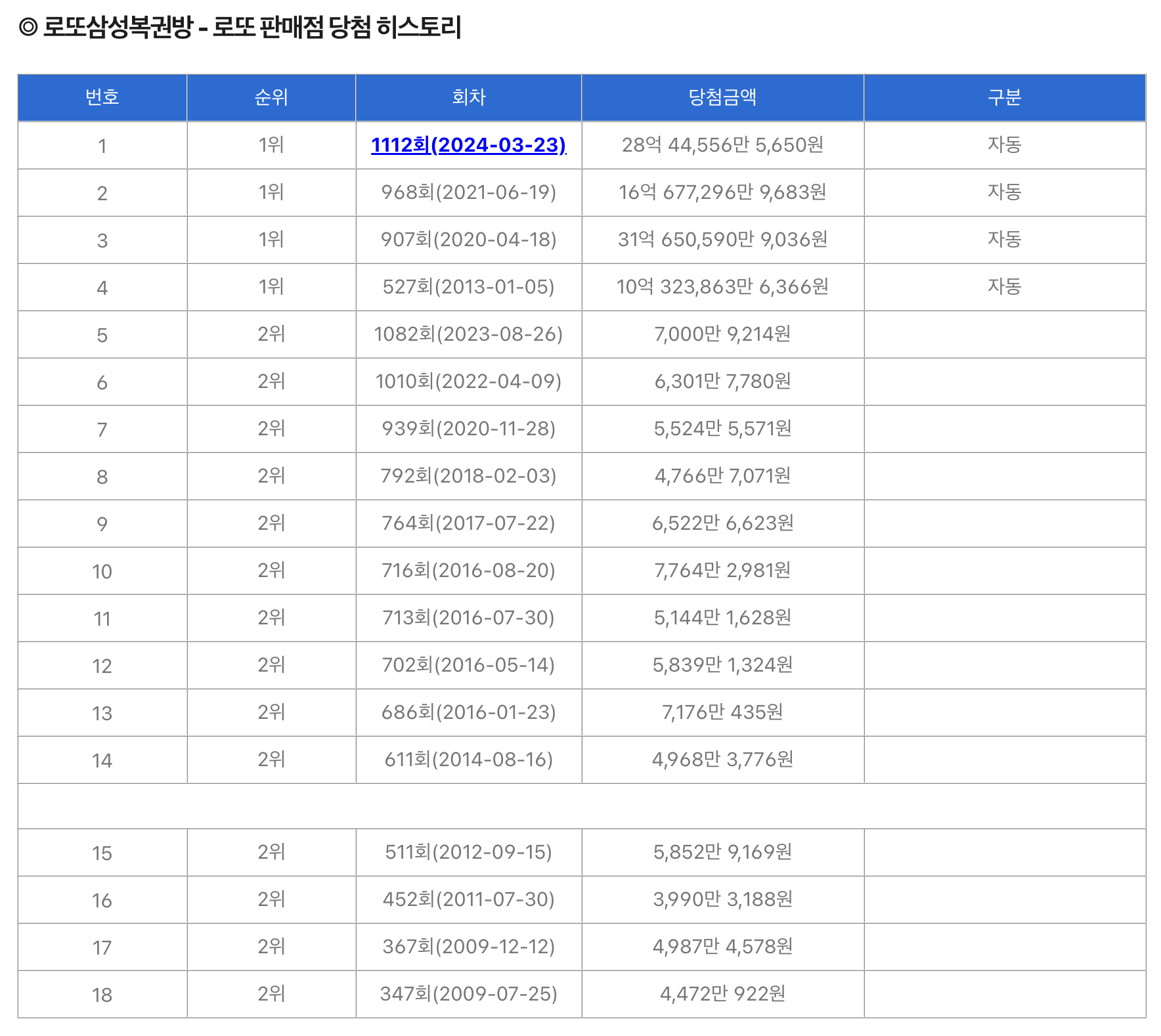This screenshot has width=1161, height=1036.
Task: Open the 1112회(2024-03-23) draw link
Action: (x=468, y=145)
